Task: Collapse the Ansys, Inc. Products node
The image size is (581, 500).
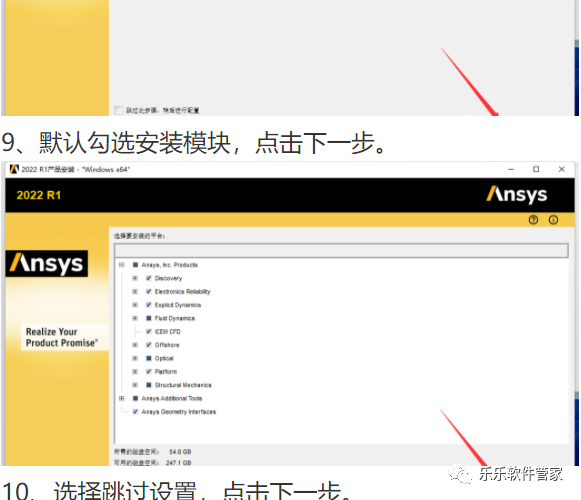Action: click(x=122, y=265)
